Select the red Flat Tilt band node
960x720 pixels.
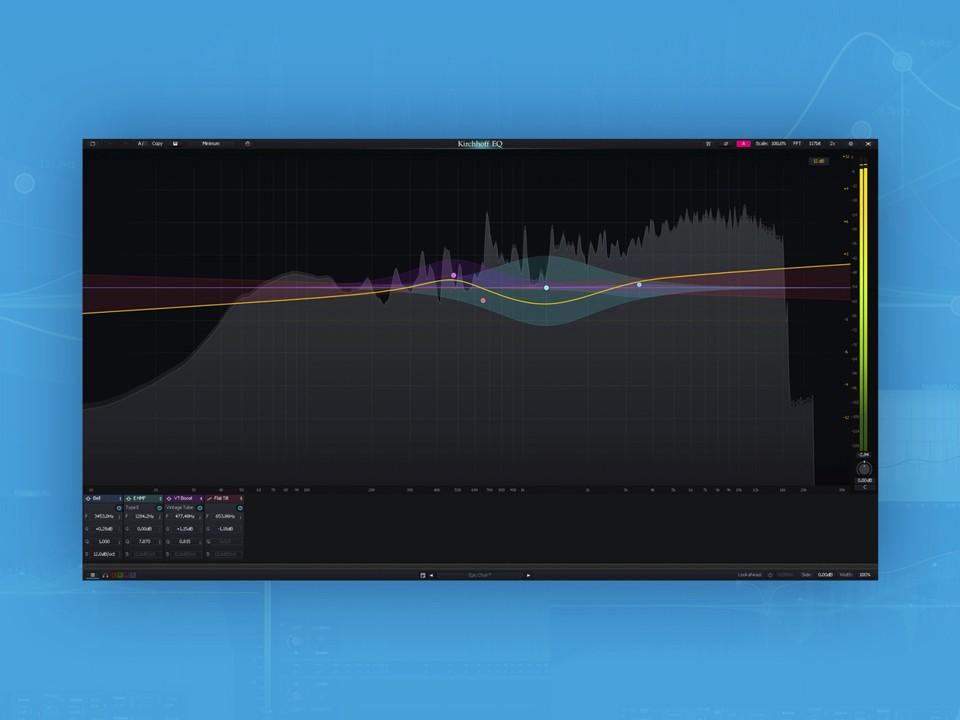click(483, 301)
